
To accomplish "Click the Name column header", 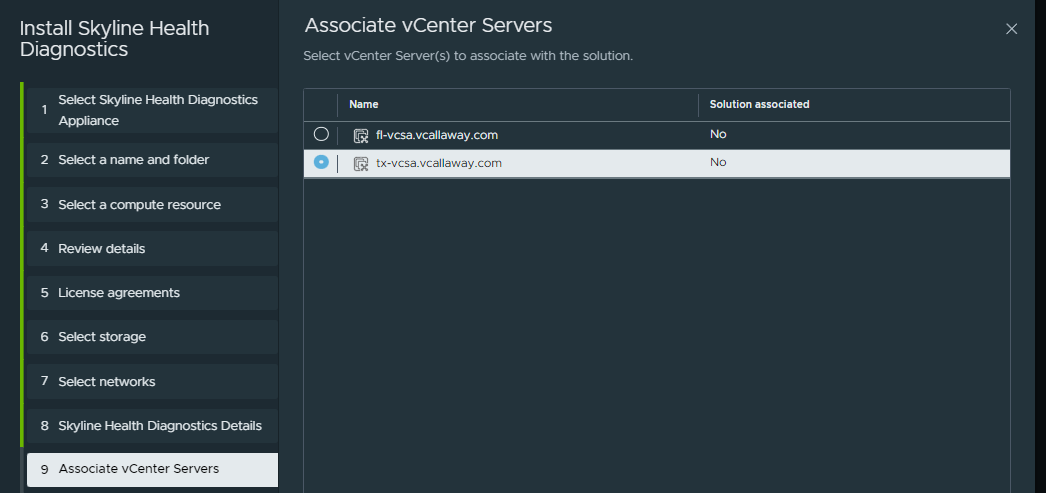I will 364,105.
